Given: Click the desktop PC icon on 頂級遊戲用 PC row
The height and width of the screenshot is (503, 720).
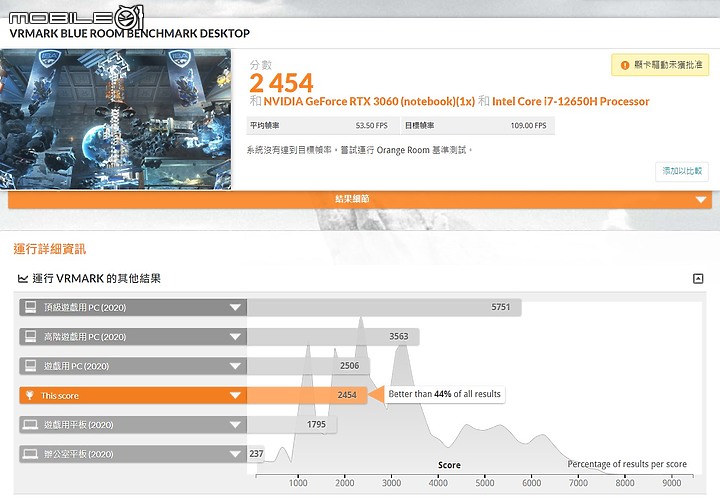Looking at the screenshot, I should 31,307.
